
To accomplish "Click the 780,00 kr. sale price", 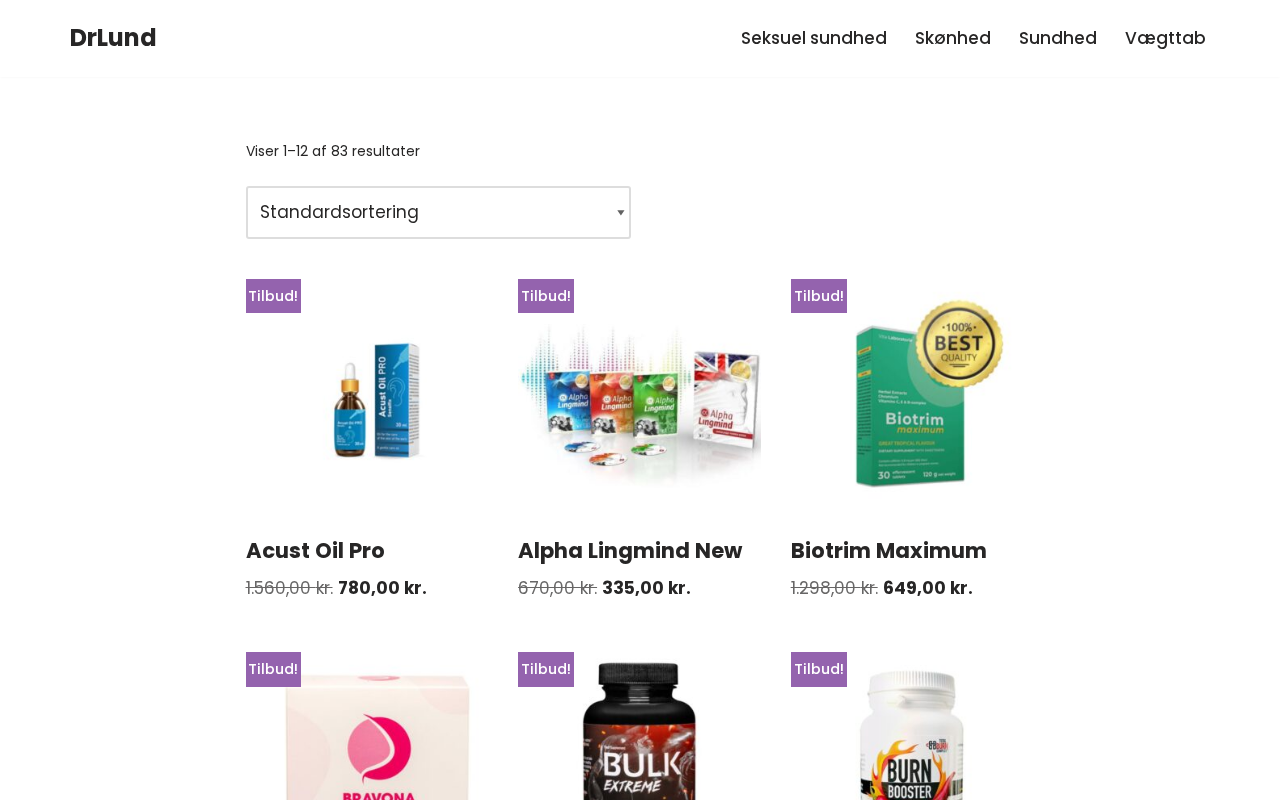I will point(382,588).
